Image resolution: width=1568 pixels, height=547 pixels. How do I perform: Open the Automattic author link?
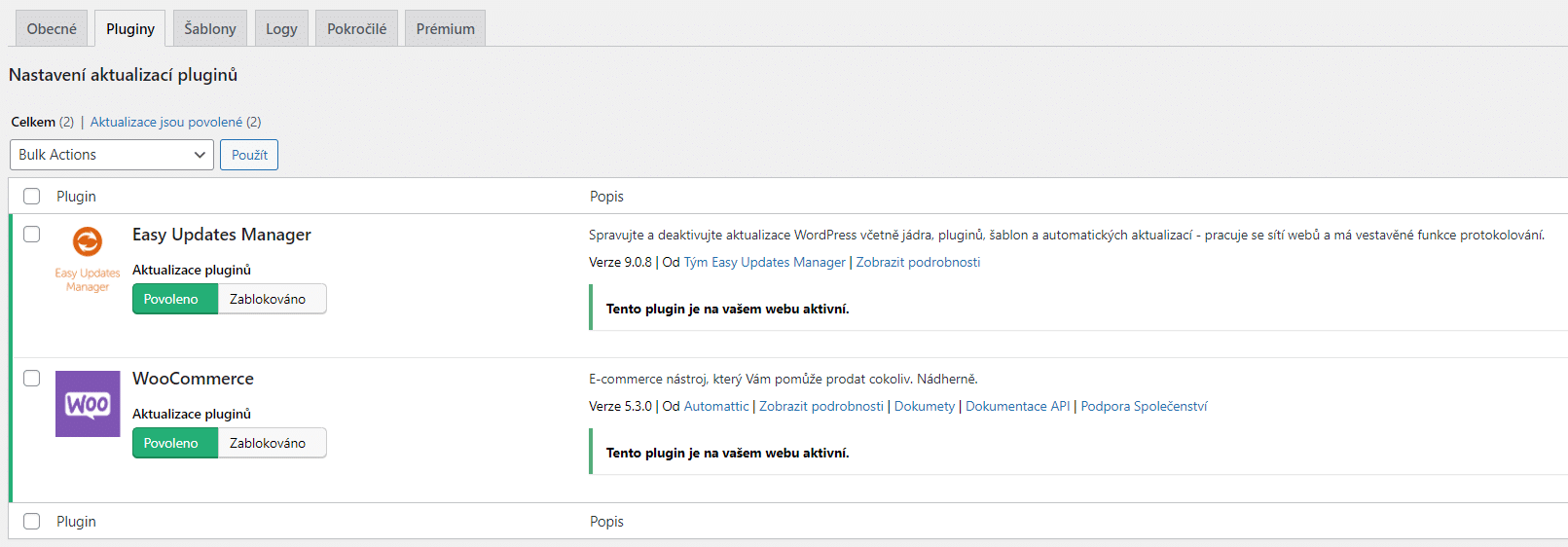click(716, 406)
